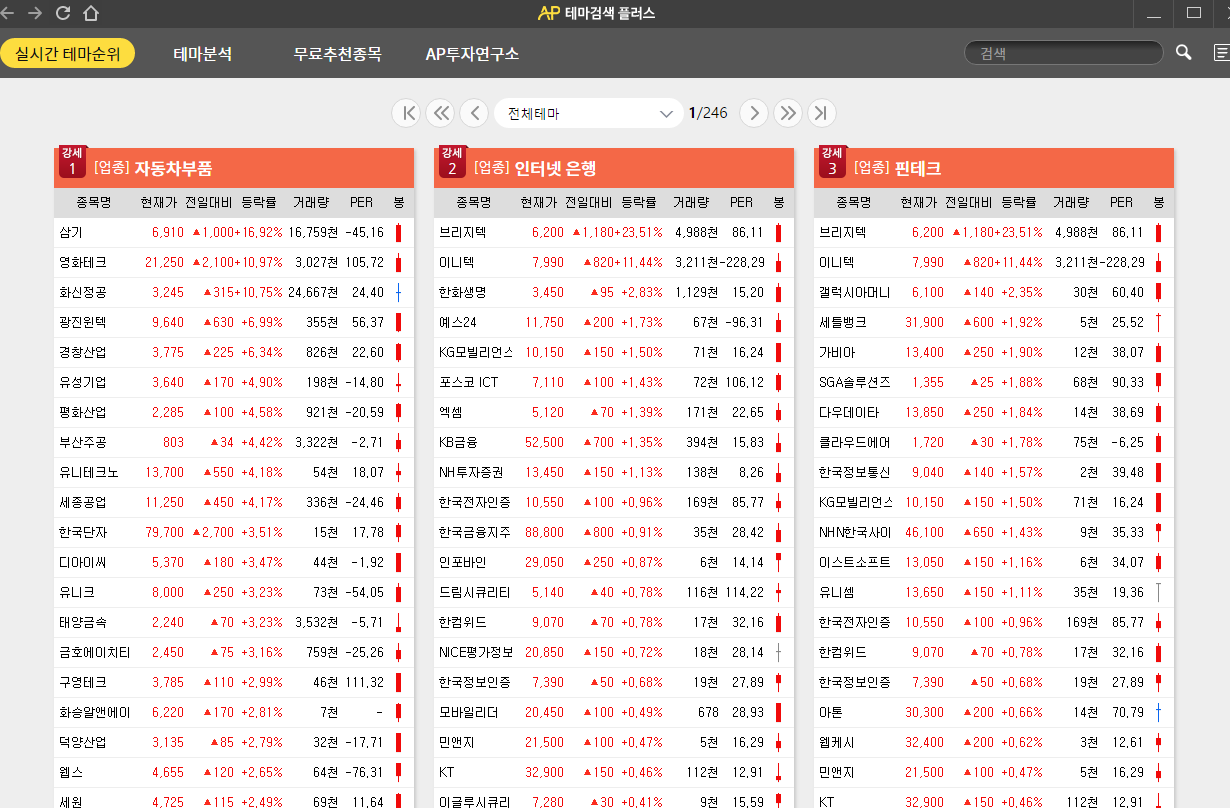Viewport: 1230px width, 808px height.
Task: Click 세틀뱅크's candlestick mark
Action: click(x=1158, y=323)
